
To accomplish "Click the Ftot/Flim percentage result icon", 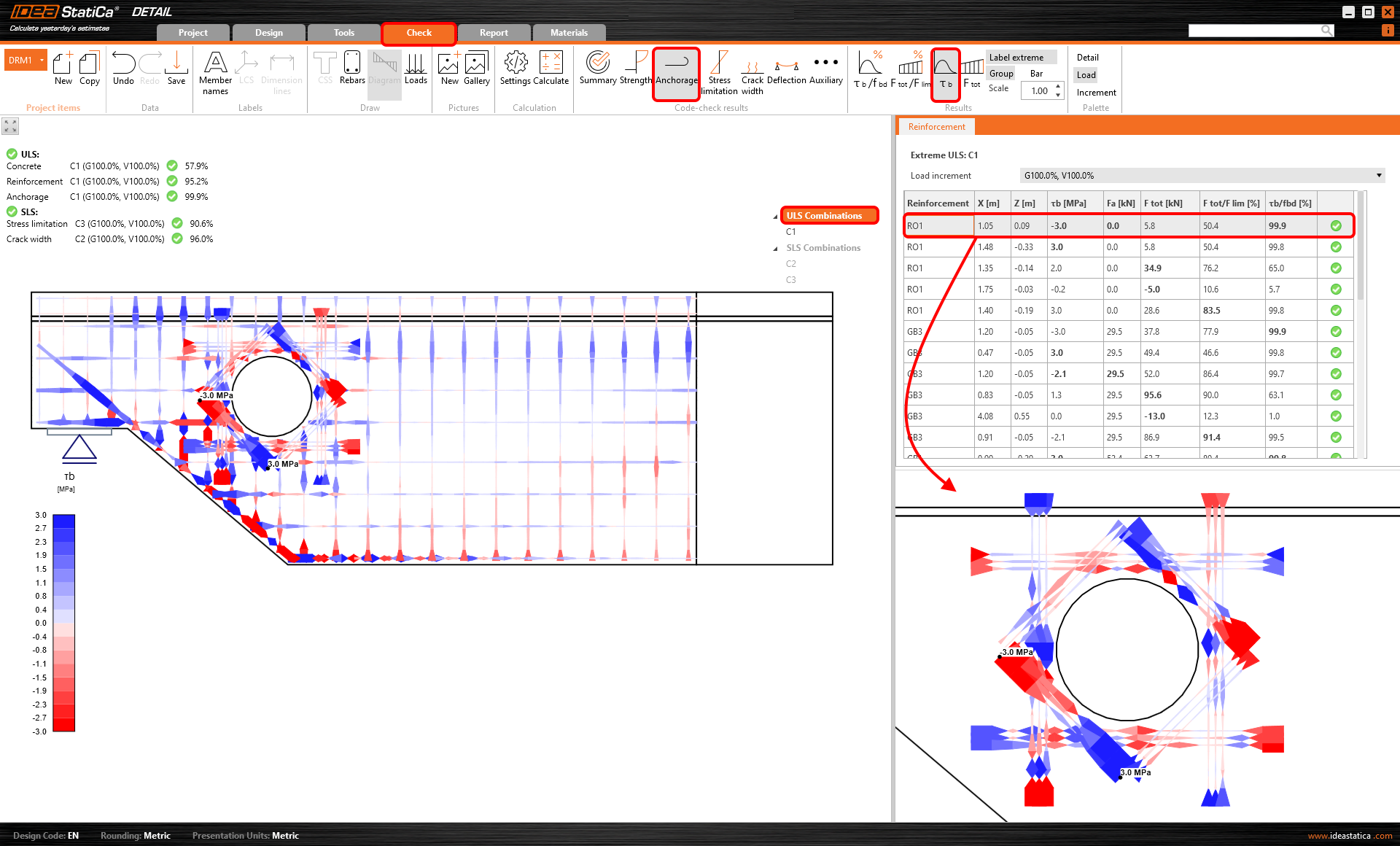I will 910,69.
